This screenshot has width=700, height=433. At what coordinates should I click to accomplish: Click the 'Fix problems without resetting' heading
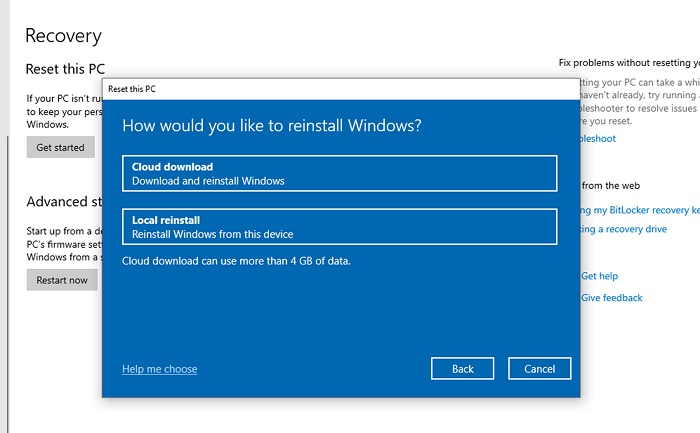[x=628, y=63]
